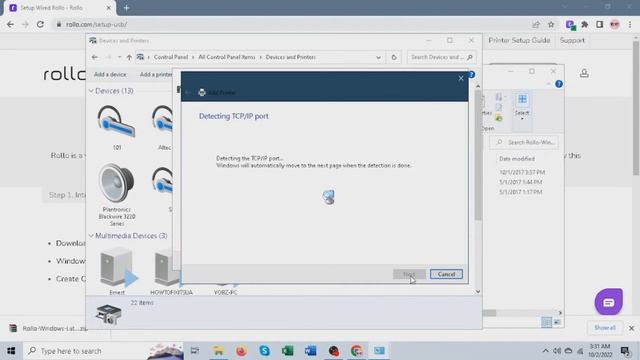Image resolution: width=640 pixels, height=360 pixels.
Task: Open the Rollo chat widget
Action: point(609,302)
